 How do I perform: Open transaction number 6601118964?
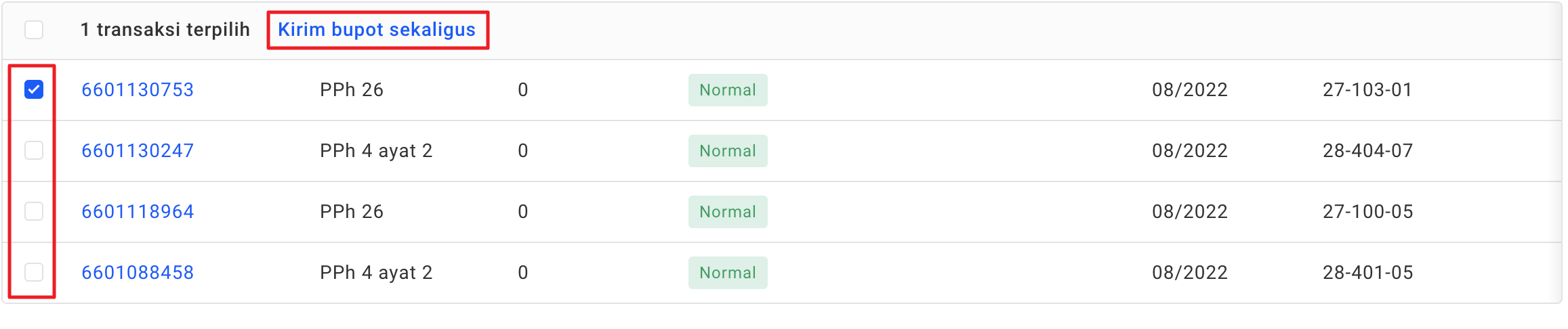coord(138,212)
